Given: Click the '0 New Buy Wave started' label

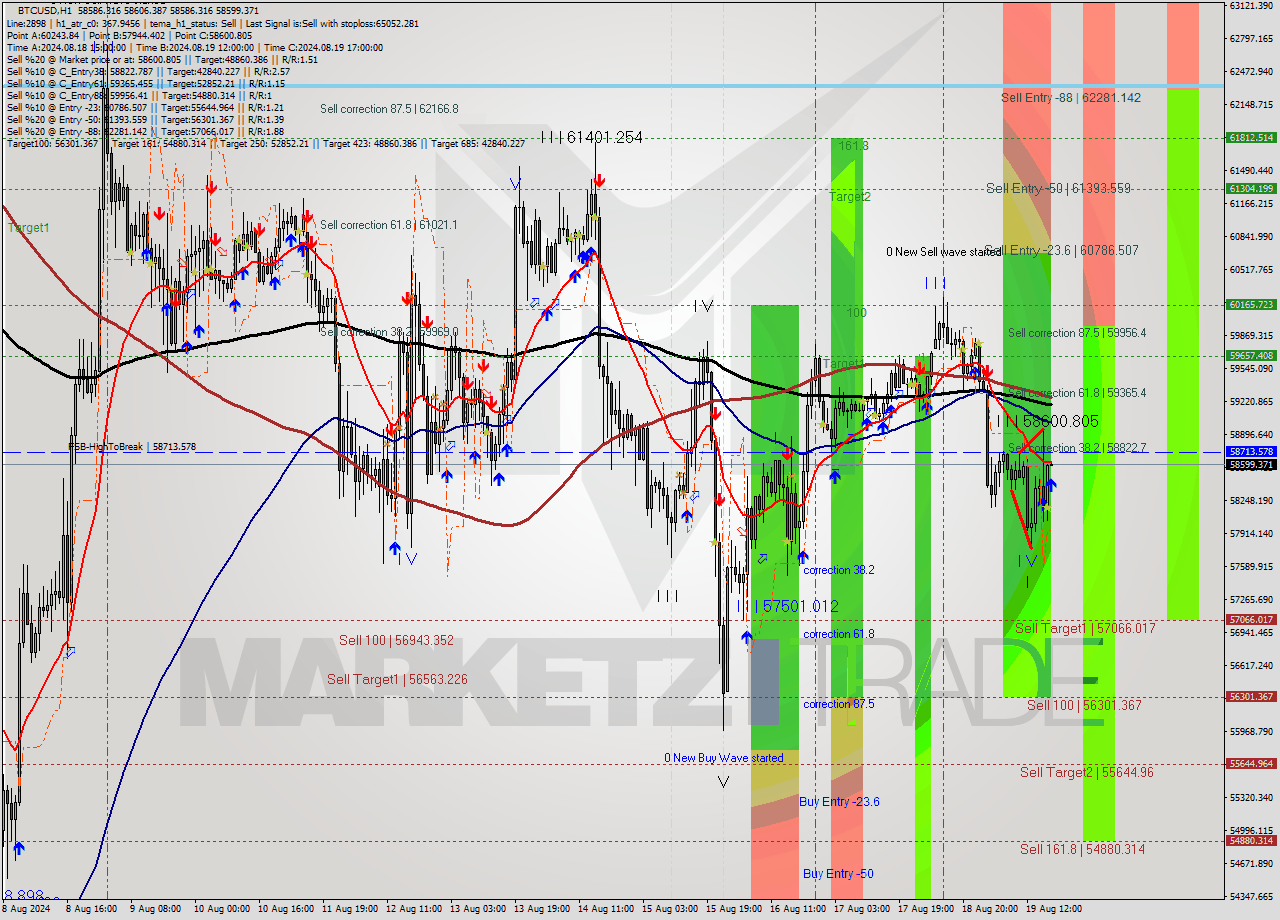Looking at the screenshot, I should point(724,758).
